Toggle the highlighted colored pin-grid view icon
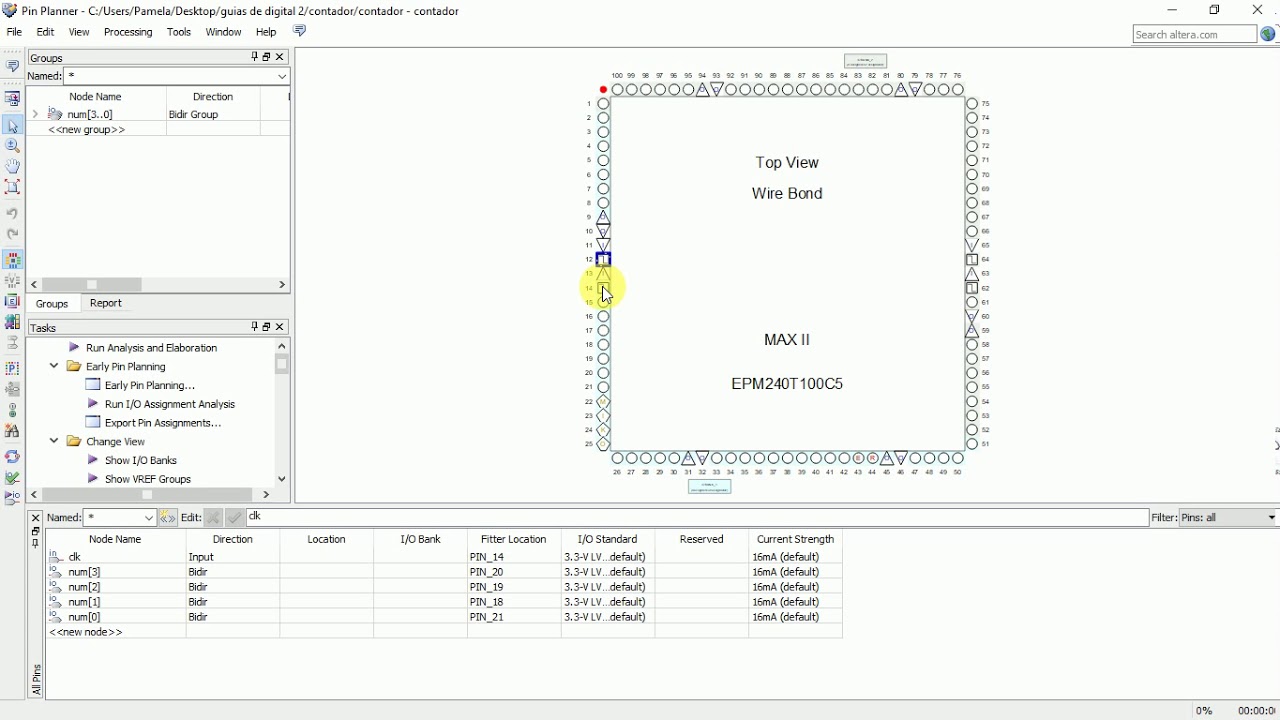The height and width of the screenshot is (720, 1280). click(13, 260)
